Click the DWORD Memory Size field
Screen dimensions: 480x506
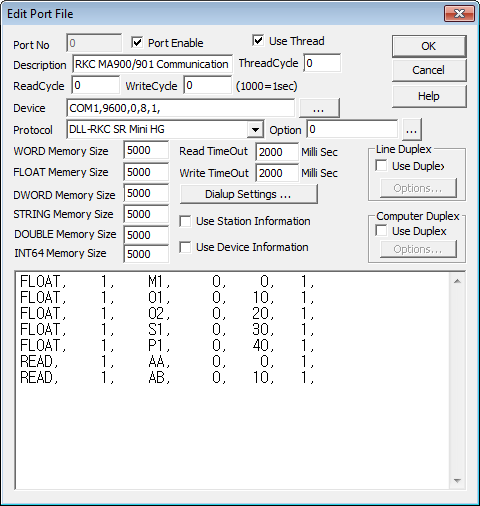146,193
